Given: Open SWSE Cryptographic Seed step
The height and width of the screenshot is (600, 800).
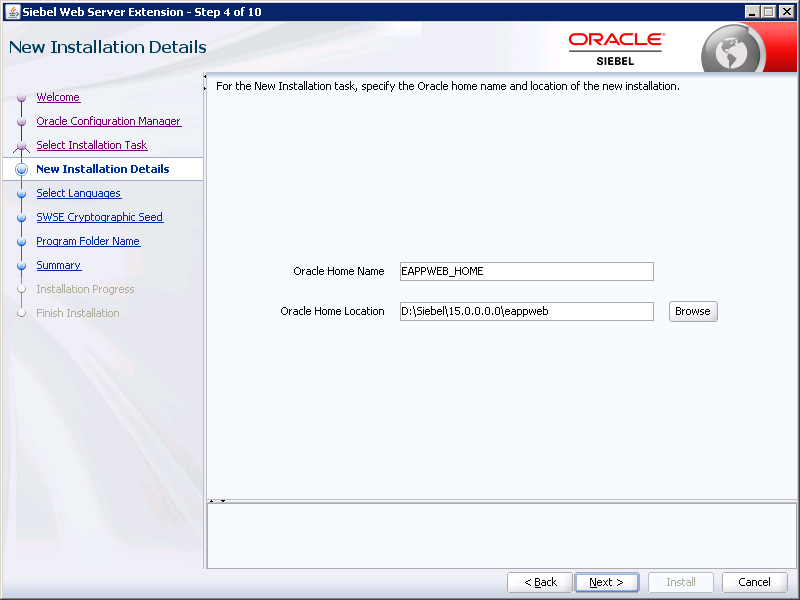Looking at the screenshot, I should pos(99,217).
